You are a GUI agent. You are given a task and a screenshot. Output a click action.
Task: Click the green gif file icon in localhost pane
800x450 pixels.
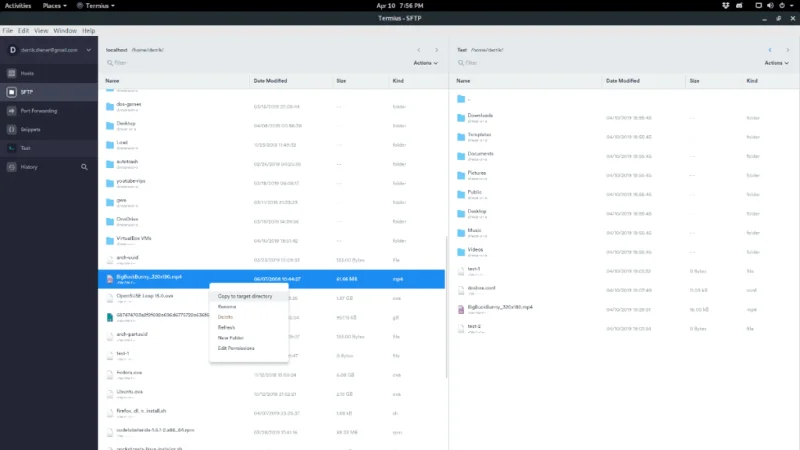click(x=110, y=317)
